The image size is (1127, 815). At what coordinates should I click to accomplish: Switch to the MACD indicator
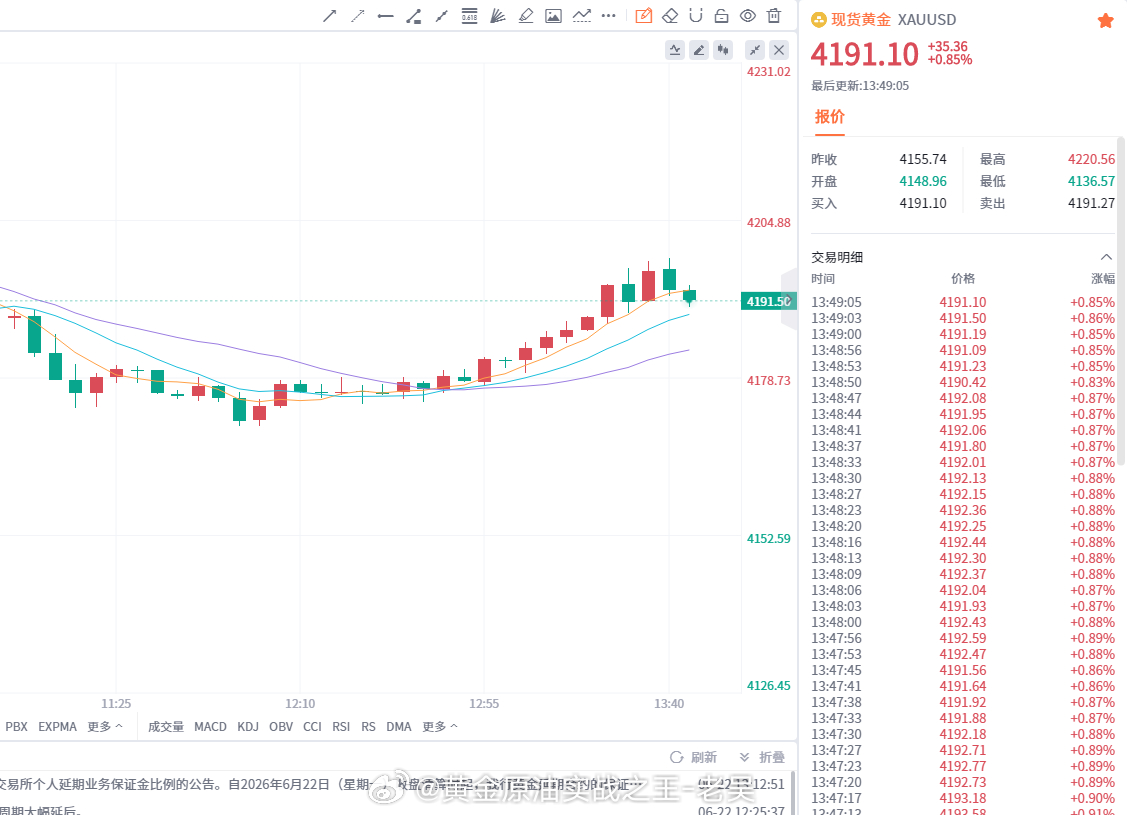point(211,727)
